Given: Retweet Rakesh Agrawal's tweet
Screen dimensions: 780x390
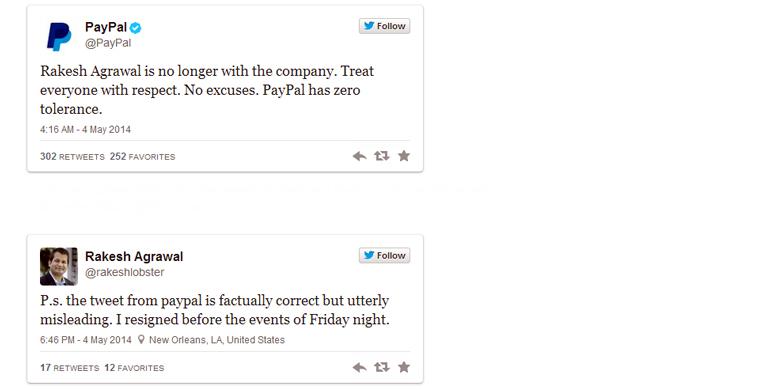Looking at the screenshot, I should tap(382, 368).
